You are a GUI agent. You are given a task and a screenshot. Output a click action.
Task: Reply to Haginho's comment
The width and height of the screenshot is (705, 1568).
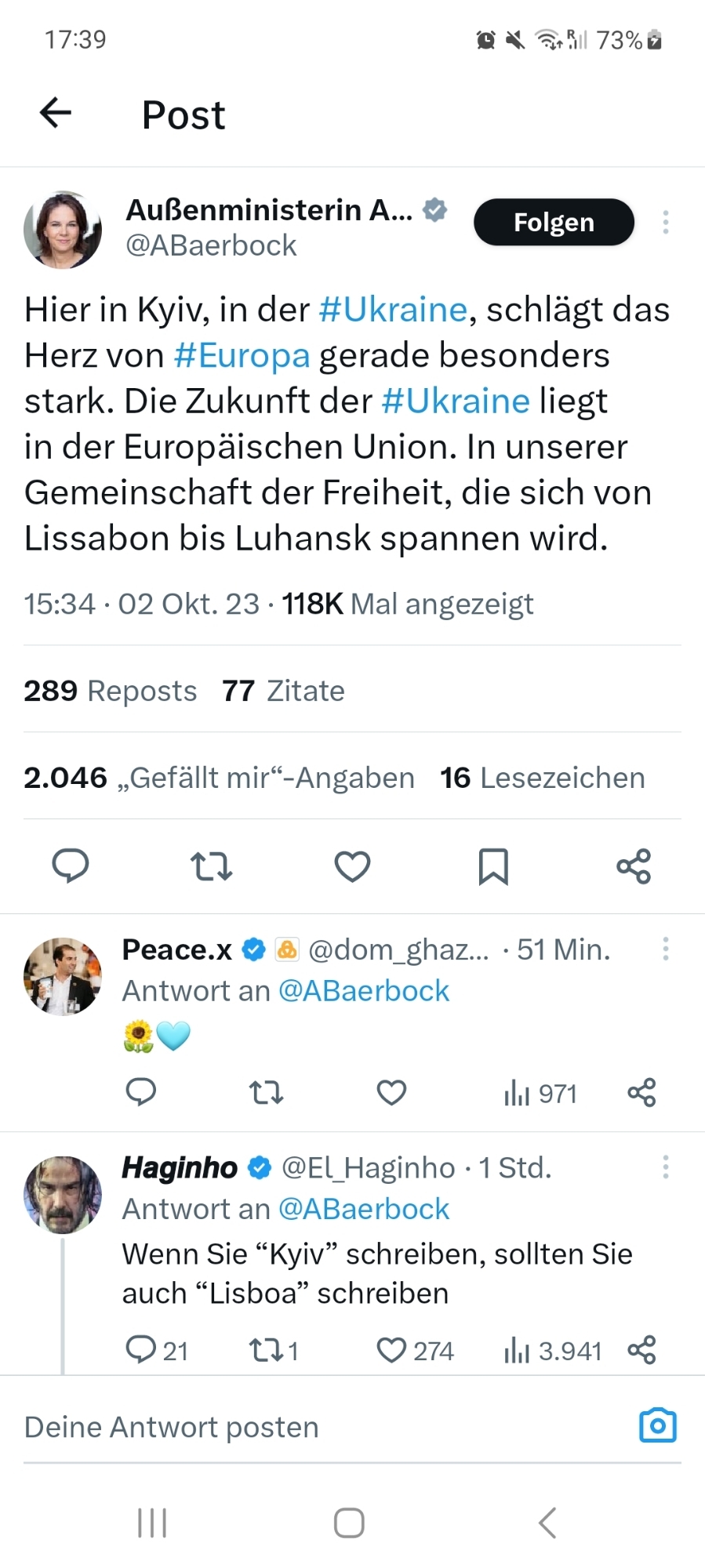coord(141,1349)
